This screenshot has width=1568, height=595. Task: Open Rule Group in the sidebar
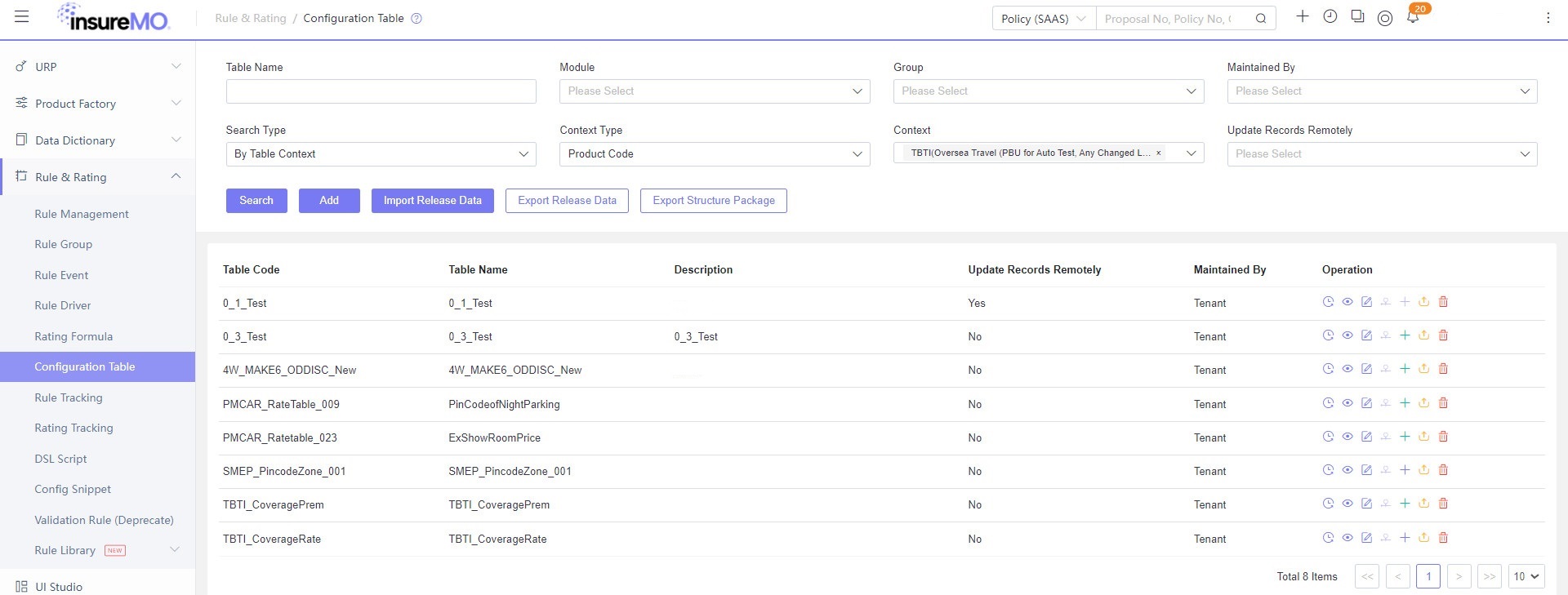64,244
